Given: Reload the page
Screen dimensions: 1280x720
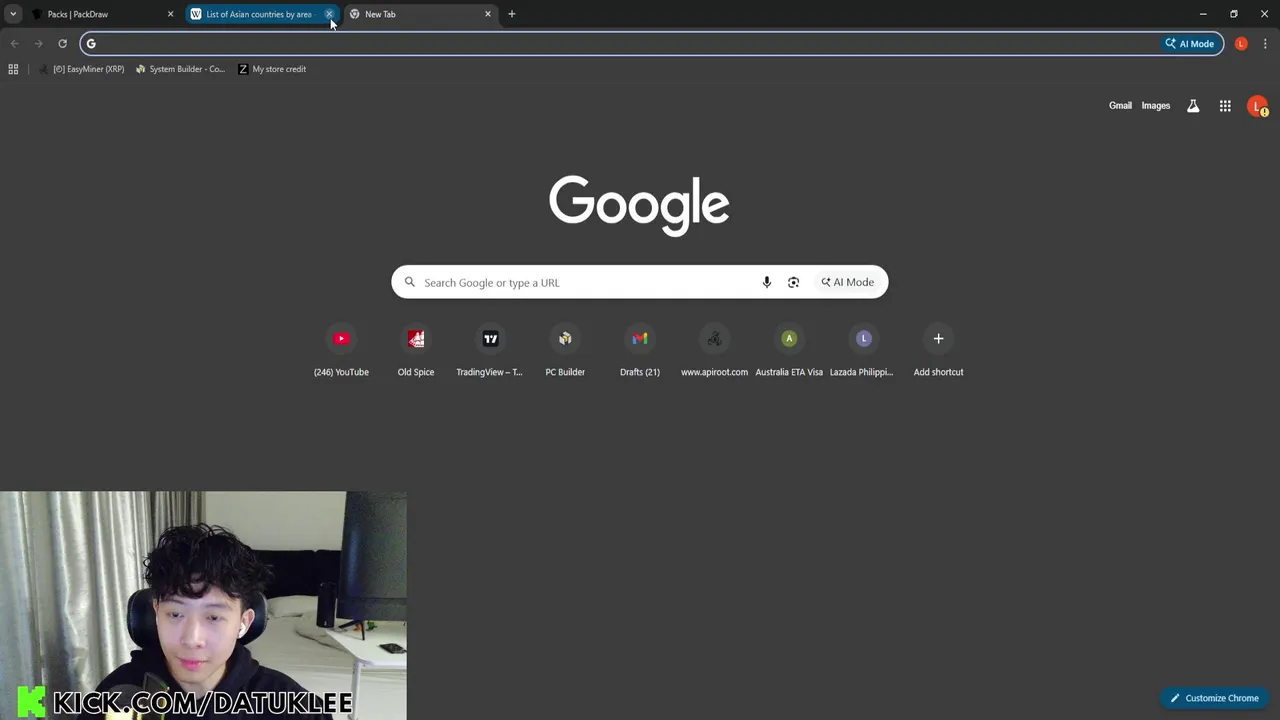Looking at the screenshot, I should point(62,43).
